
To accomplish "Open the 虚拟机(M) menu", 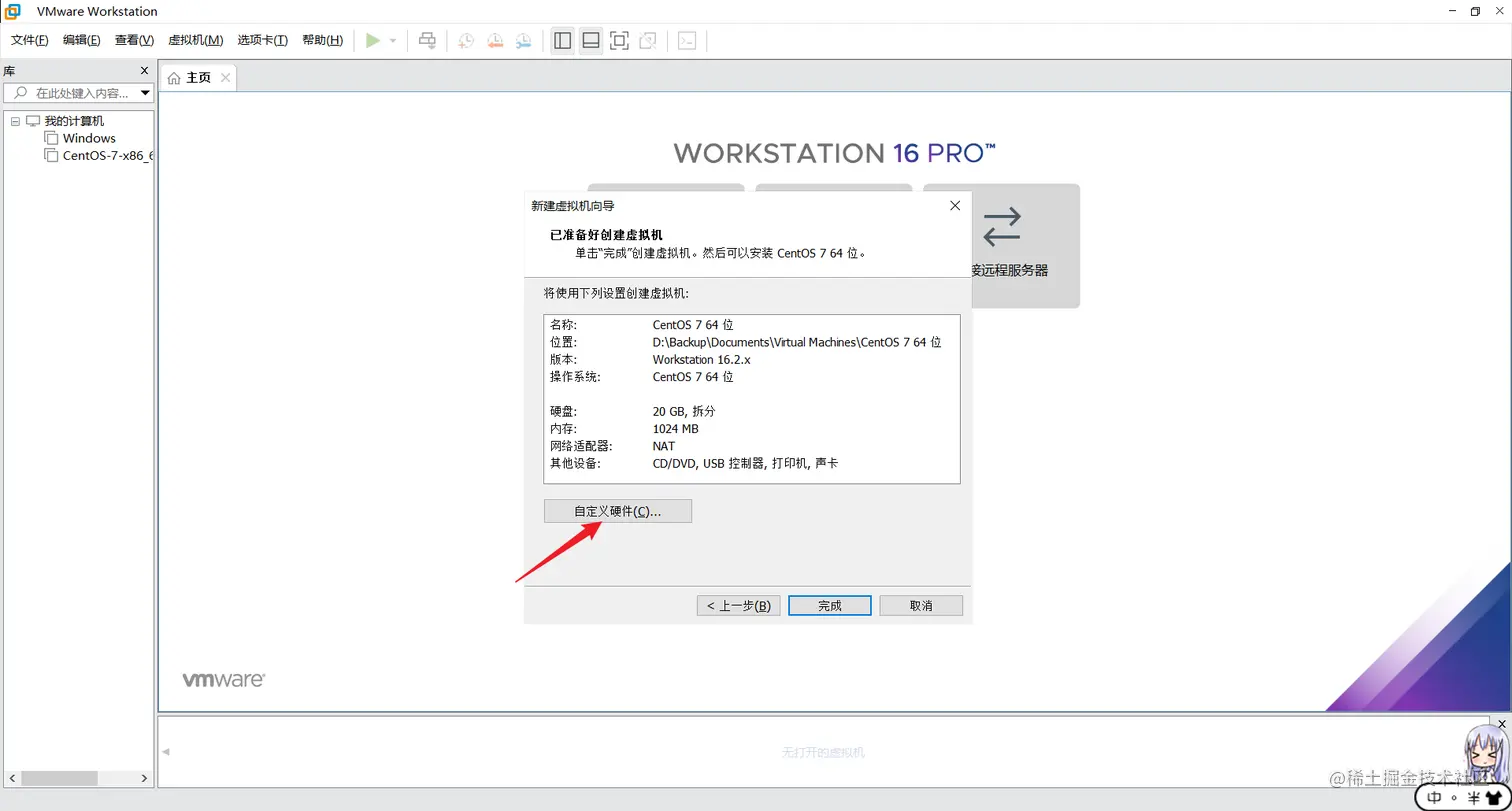I will tap(195, 40).
